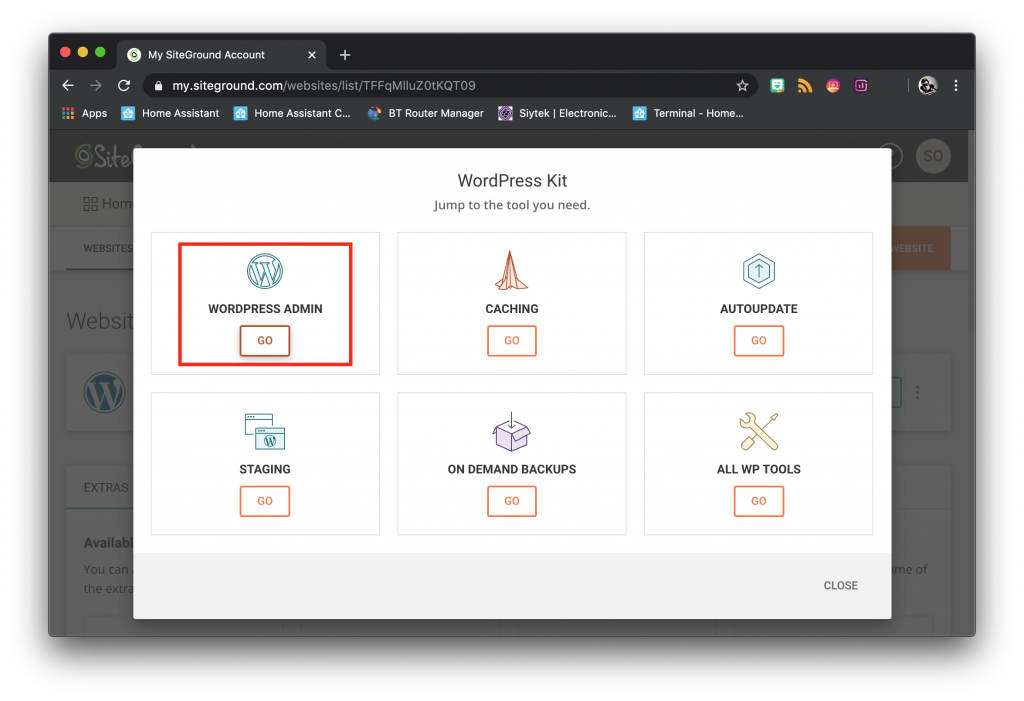Select the EXTRAS tab behind the dialog
Image resolution: width=1024 pixels, height=701 pixels.
click(x=106, y=487)
